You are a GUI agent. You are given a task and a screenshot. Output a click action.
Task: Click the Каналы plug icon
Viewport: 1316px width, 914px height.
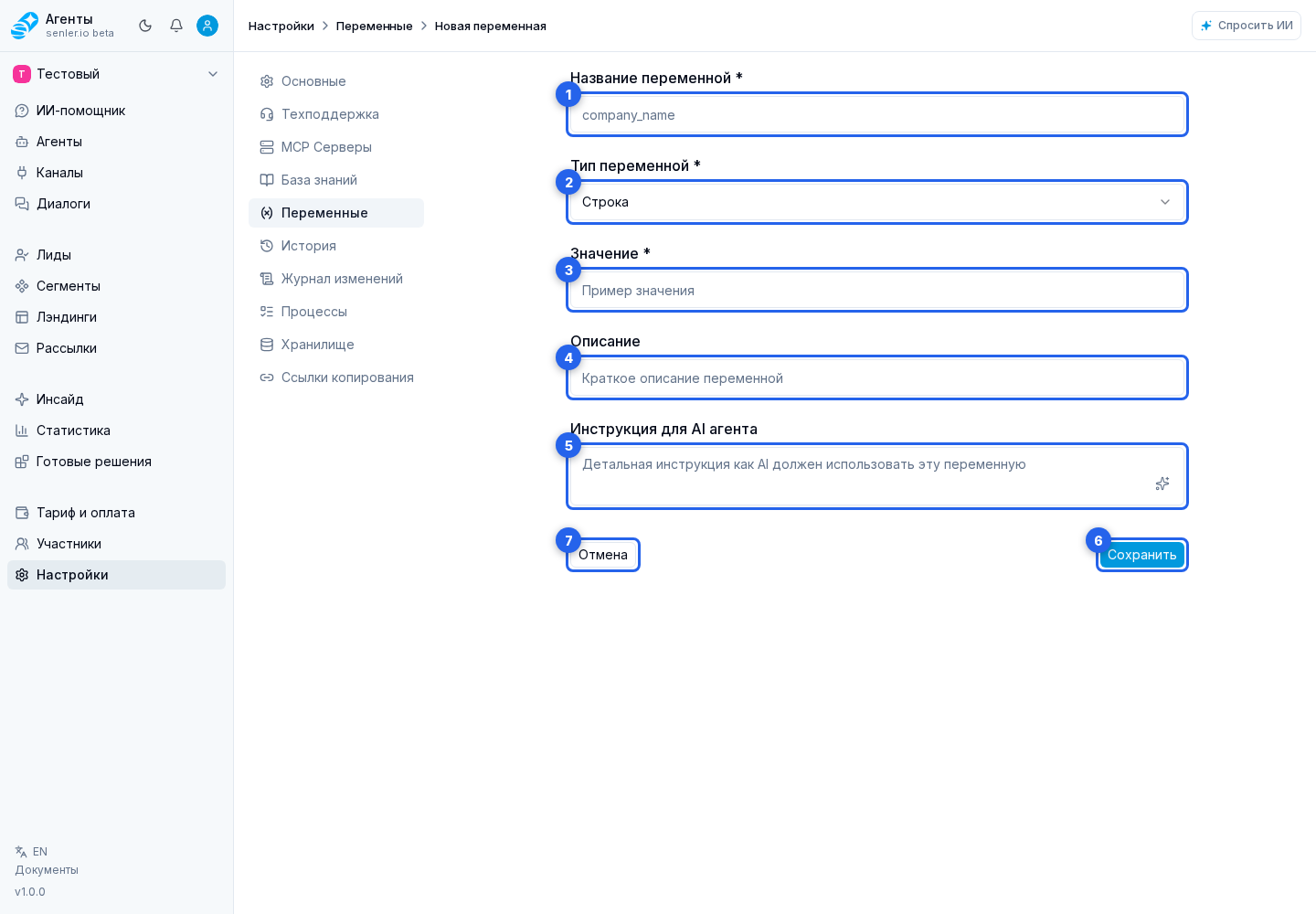[x=22, y=173]
